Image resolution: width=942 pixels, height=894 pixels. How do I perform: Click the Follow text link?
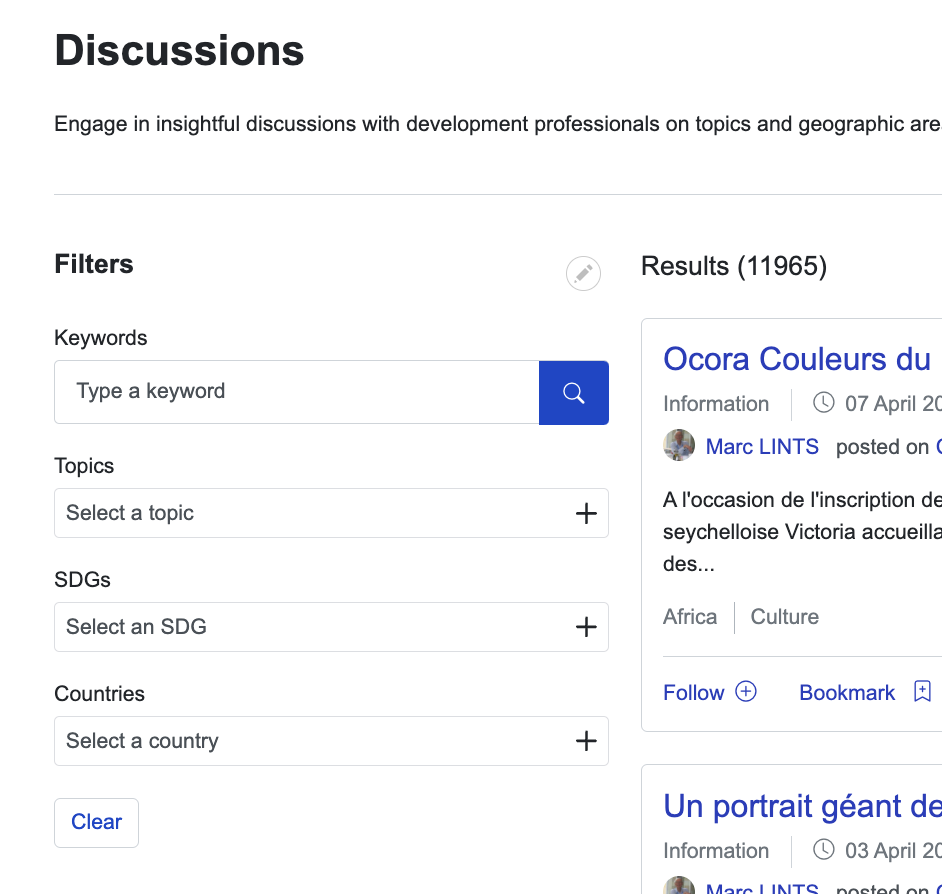tap(693, 693)
